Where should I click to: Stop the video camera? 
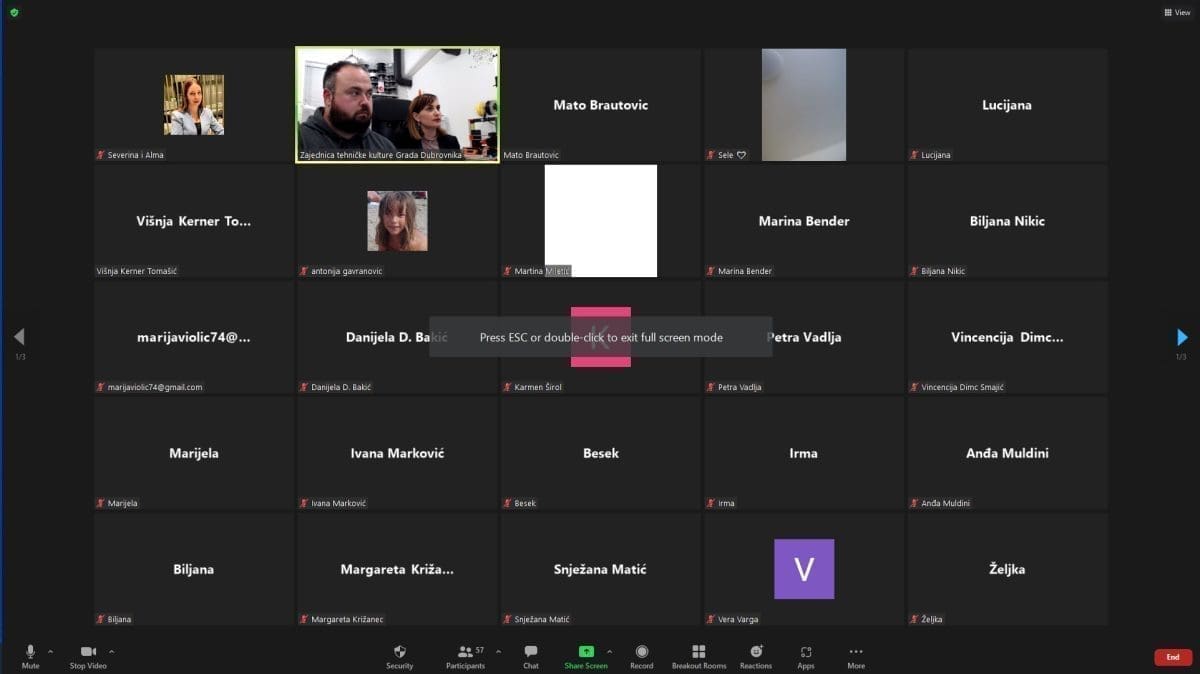(x=88, y=656)
